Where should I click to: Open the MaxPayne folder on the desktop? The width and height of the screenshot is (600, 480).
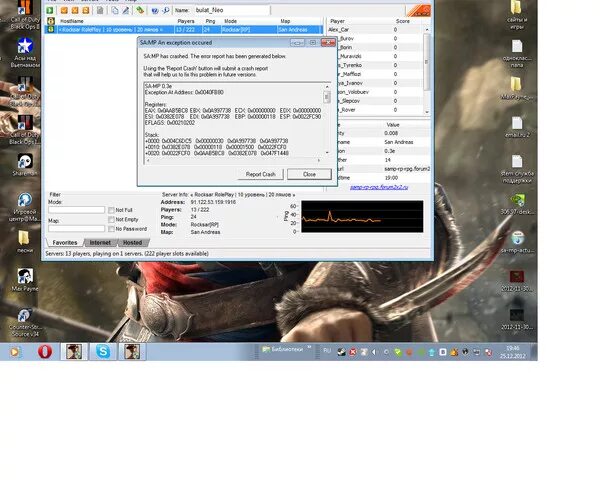(516, 88)
